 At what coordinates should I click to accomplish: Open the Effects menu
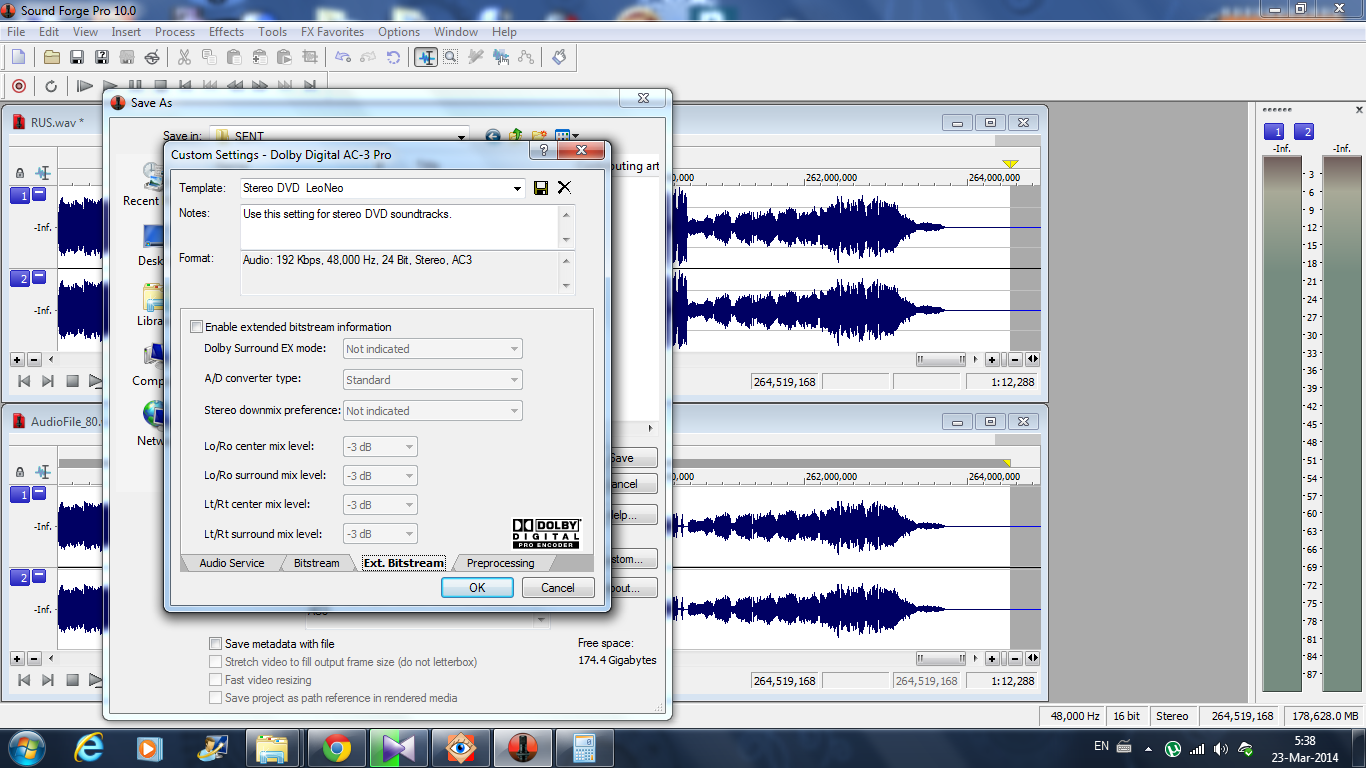pyautogui.click(x=226, y=32)
